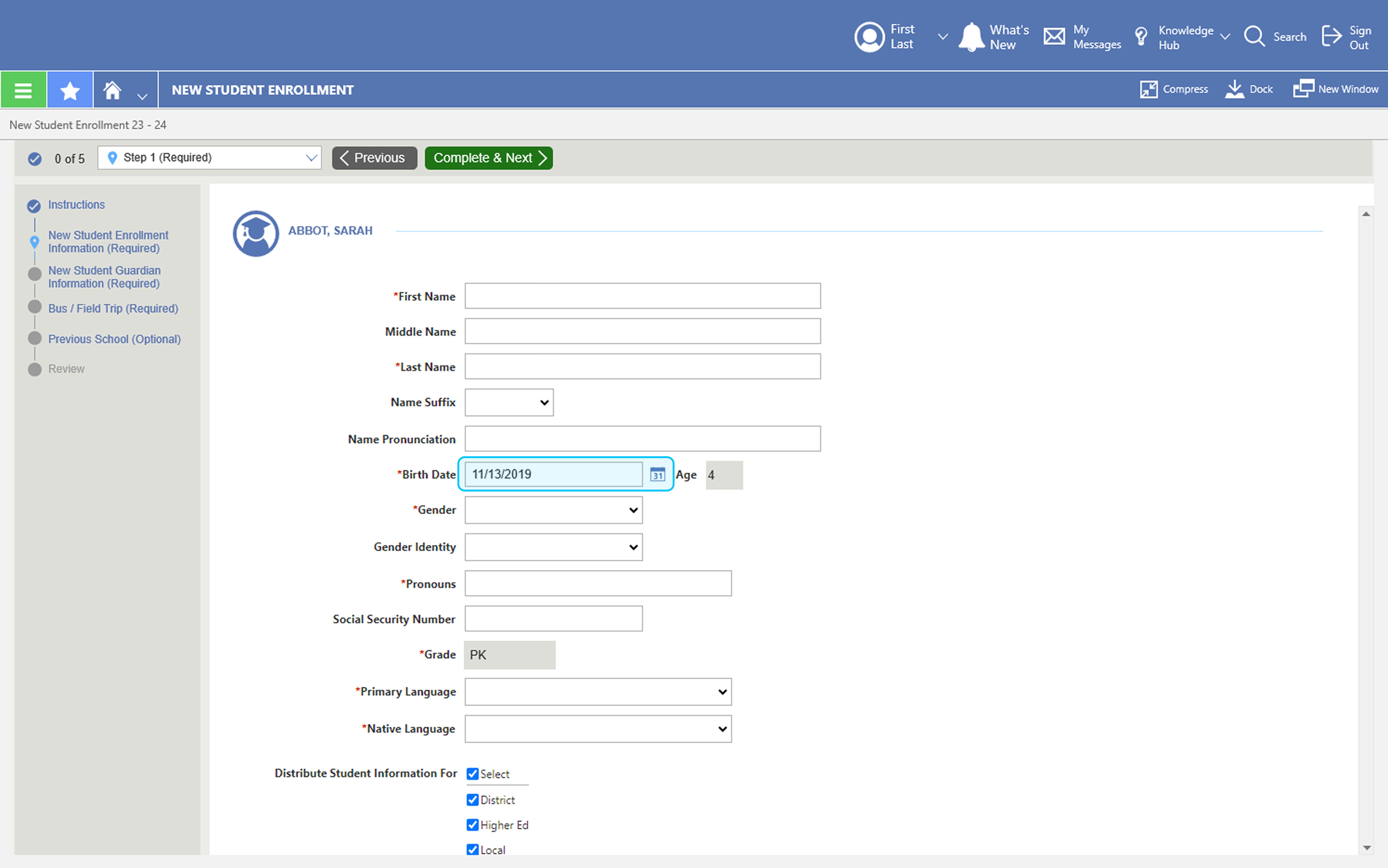Screen dimensions: 1388x868
Task: Open the Gender dropdown
Action: pyautogui.click(x=554, y=510)
